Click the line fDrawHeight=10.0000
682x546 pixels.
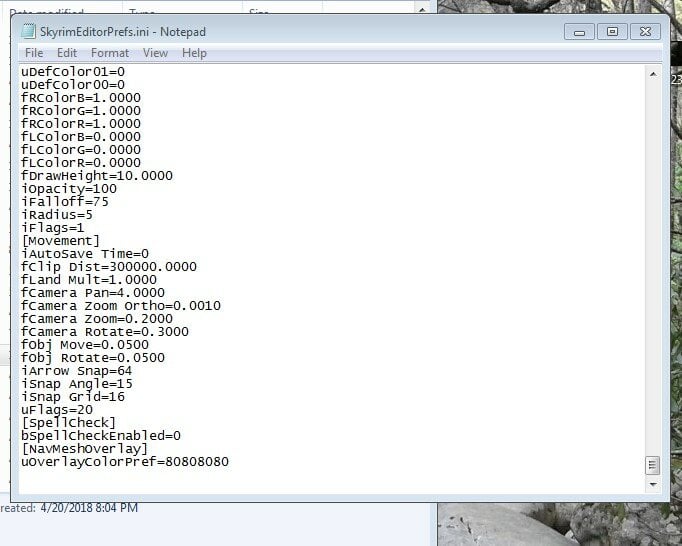(97, 176)
